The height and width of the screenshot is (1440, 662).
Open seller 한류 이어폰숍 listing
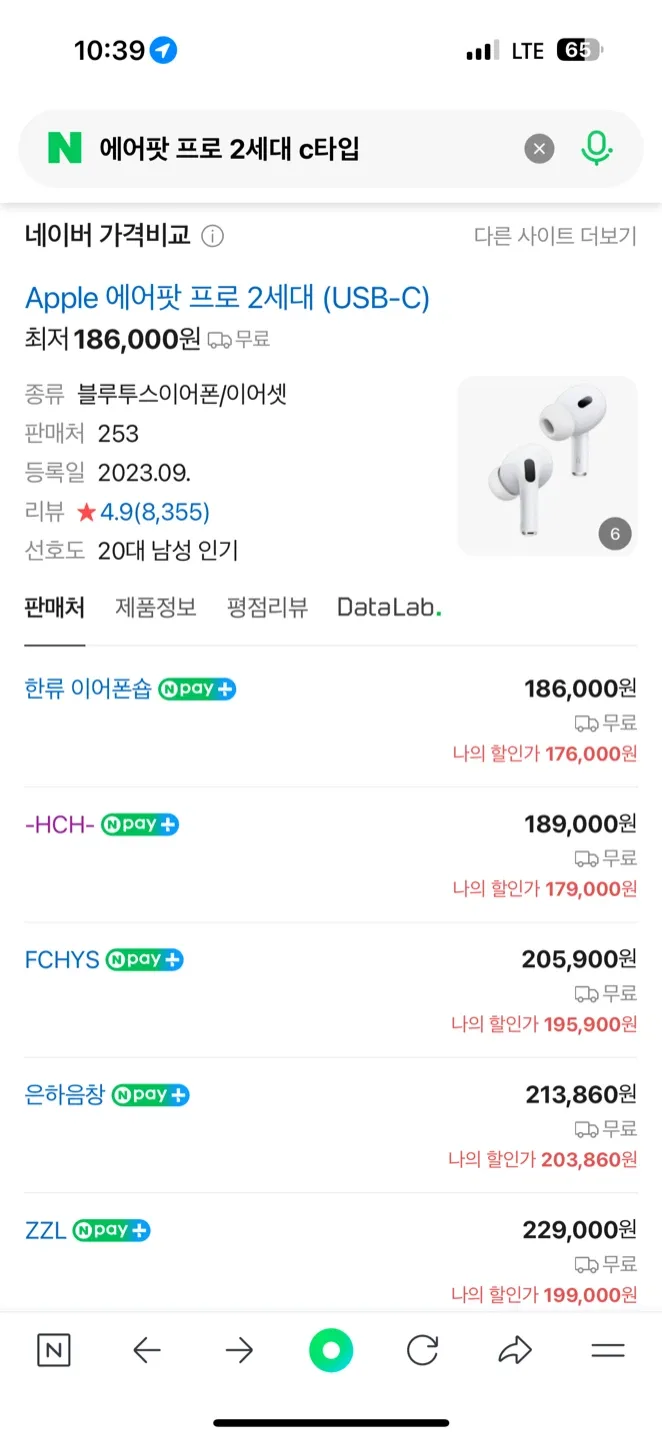88,689
